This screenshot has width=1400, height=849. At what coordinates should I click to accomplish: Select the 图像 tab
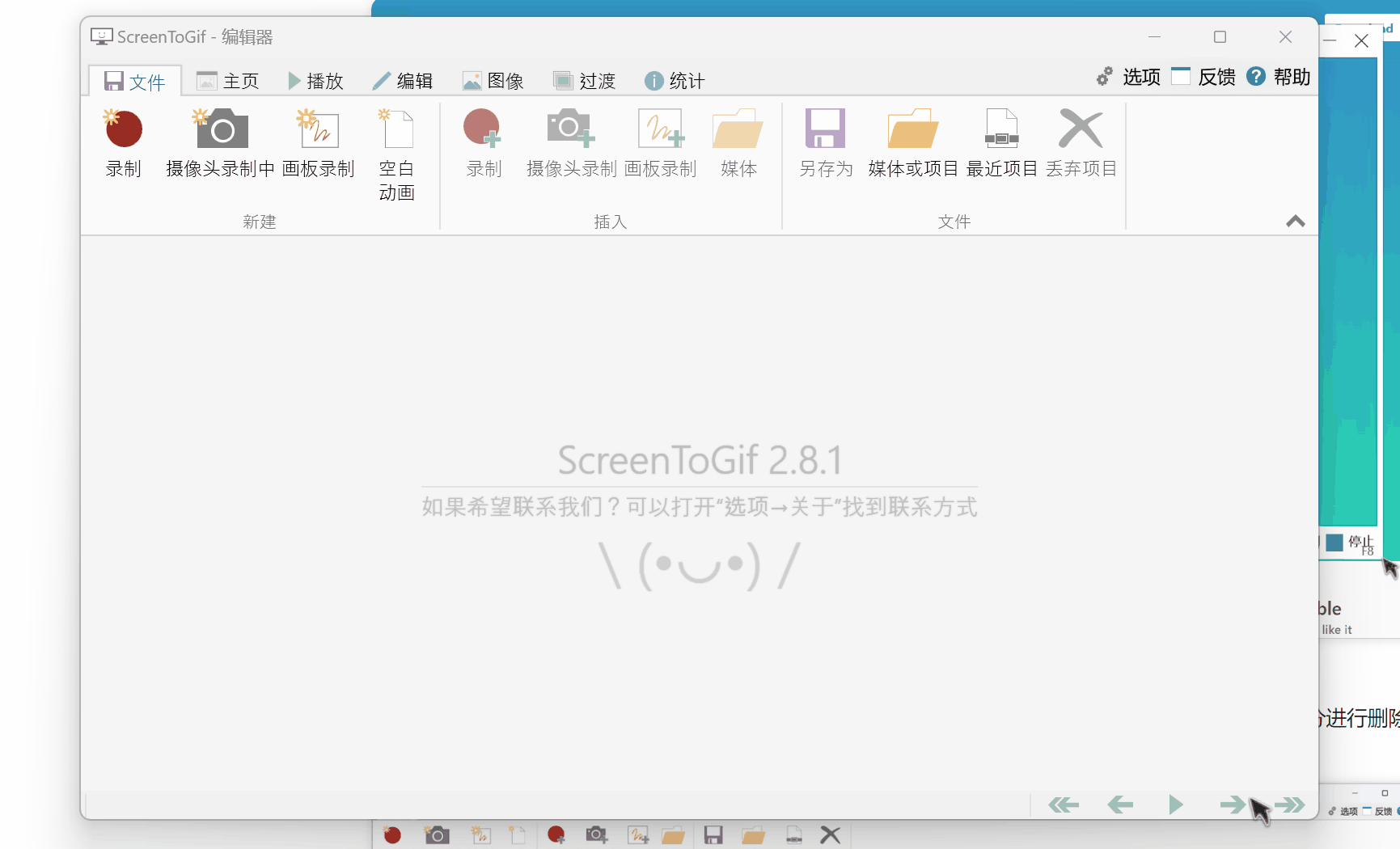pyautogui.click(x=493, y=81)
